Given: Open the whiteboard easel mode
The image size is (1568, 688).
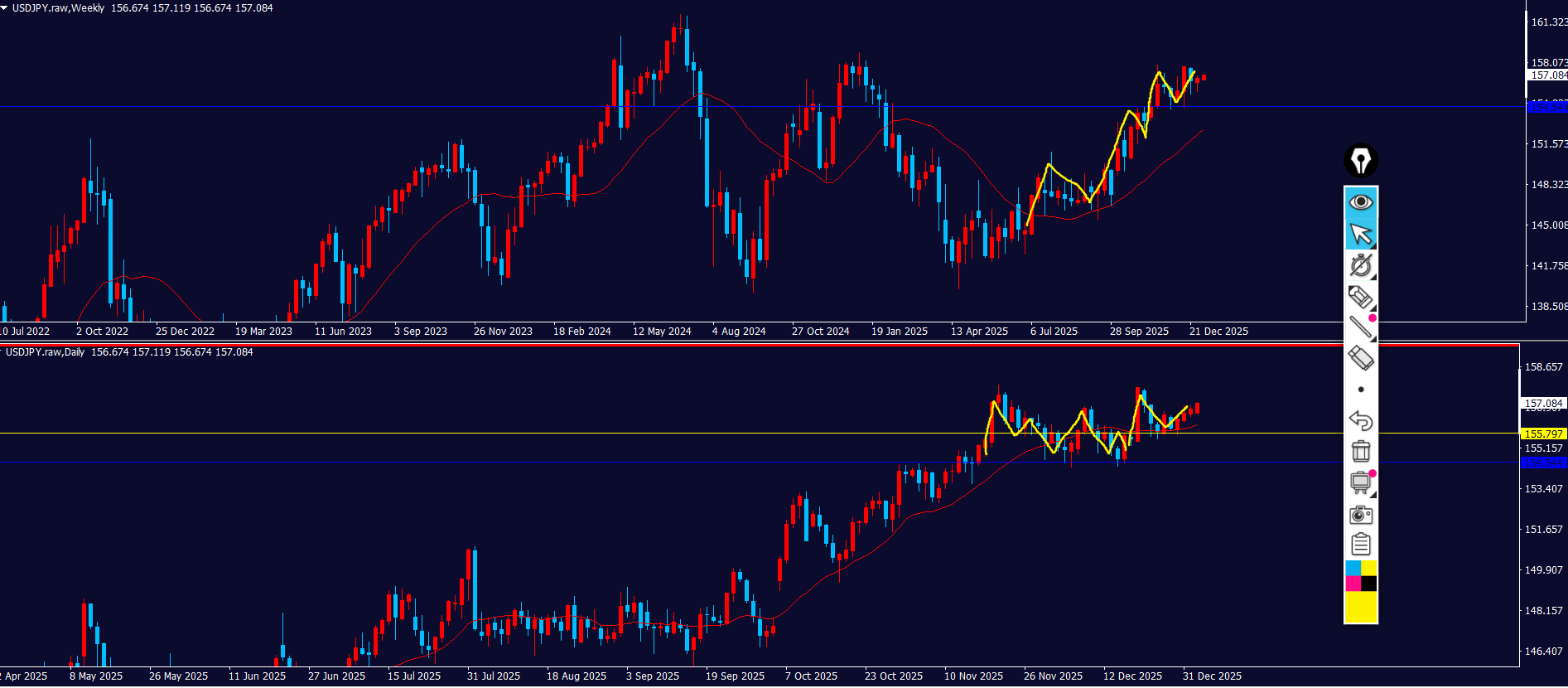Looking at the screenshot, I should tap(1360, 482).
